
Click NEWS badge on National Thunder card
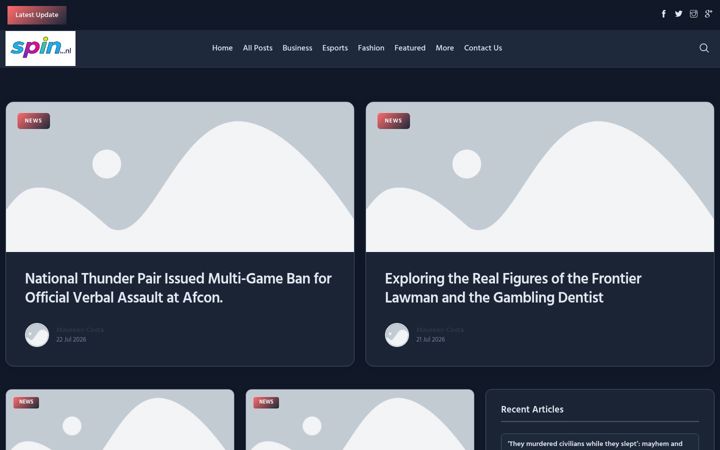coord(34,121)
